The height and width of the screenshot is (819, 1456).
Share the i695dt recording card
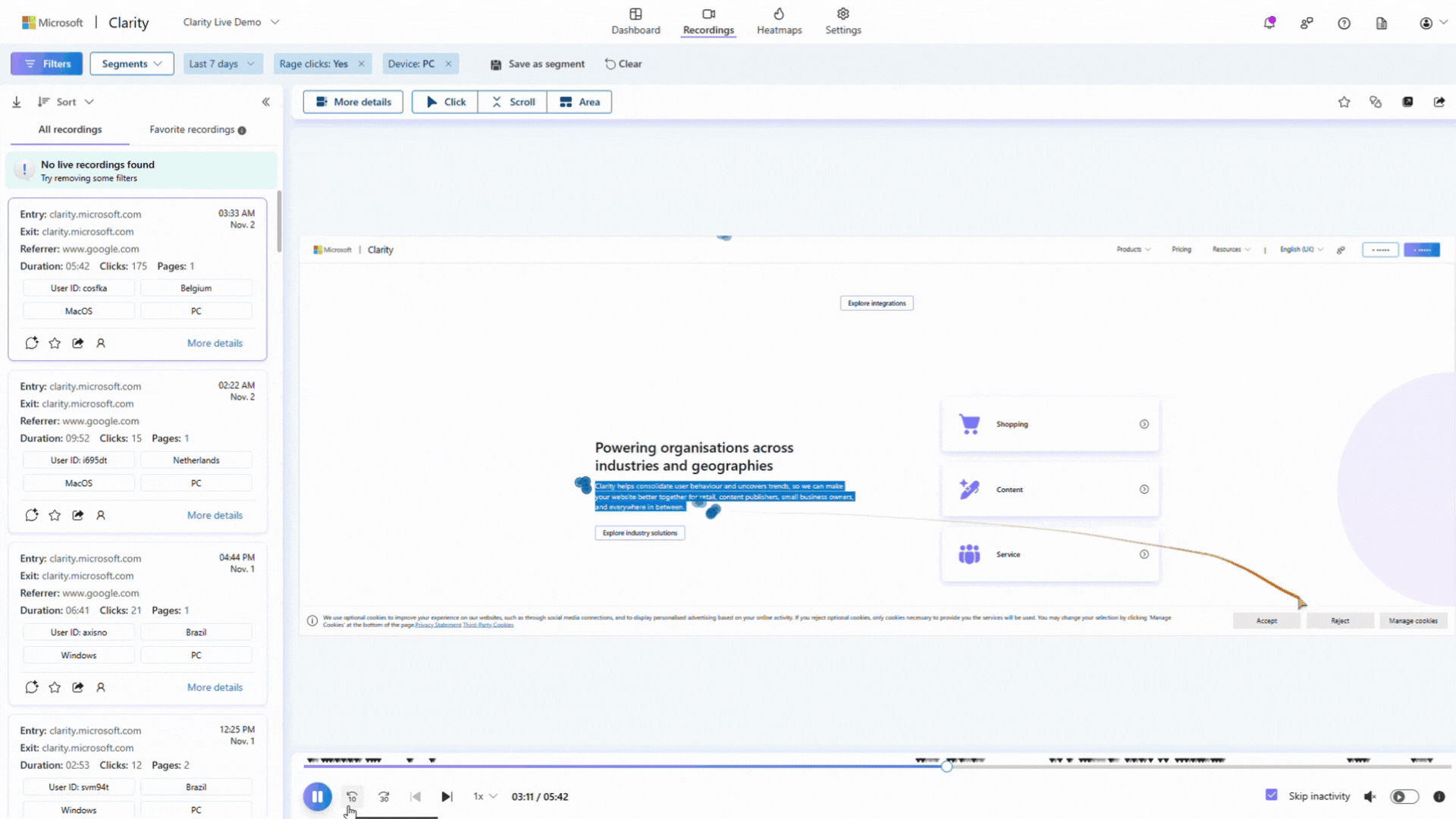coord(78,515)
